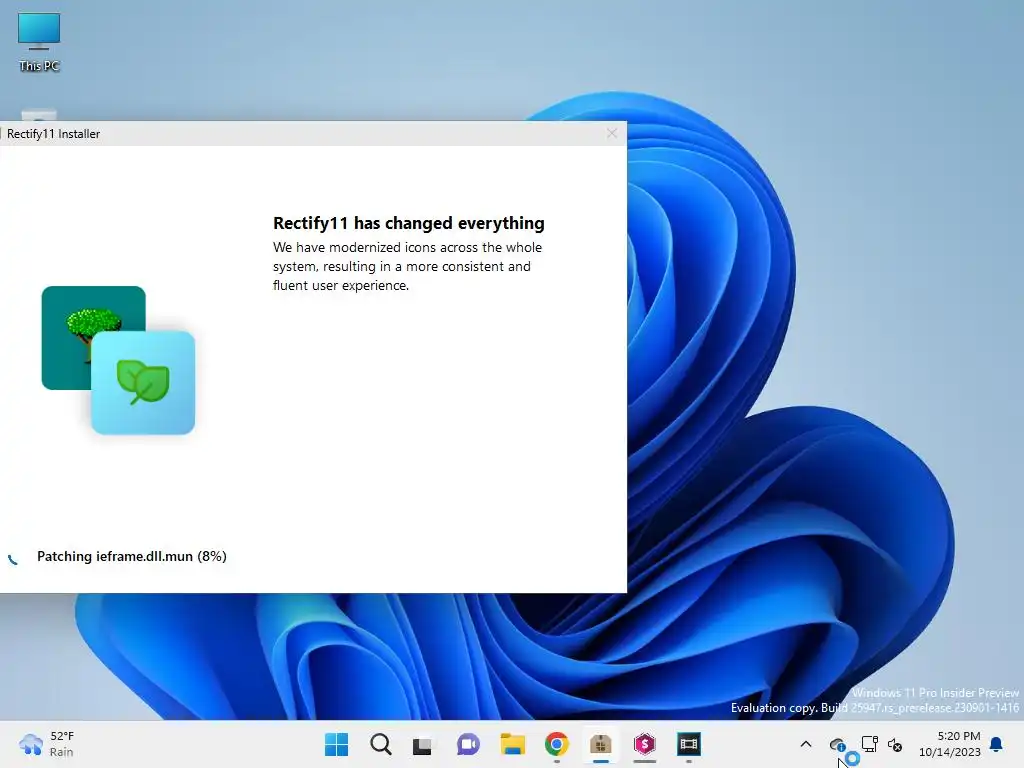Open the This PC desktop icon
The height and width of the screenshot is (768, 1024).
pos(39,42)
